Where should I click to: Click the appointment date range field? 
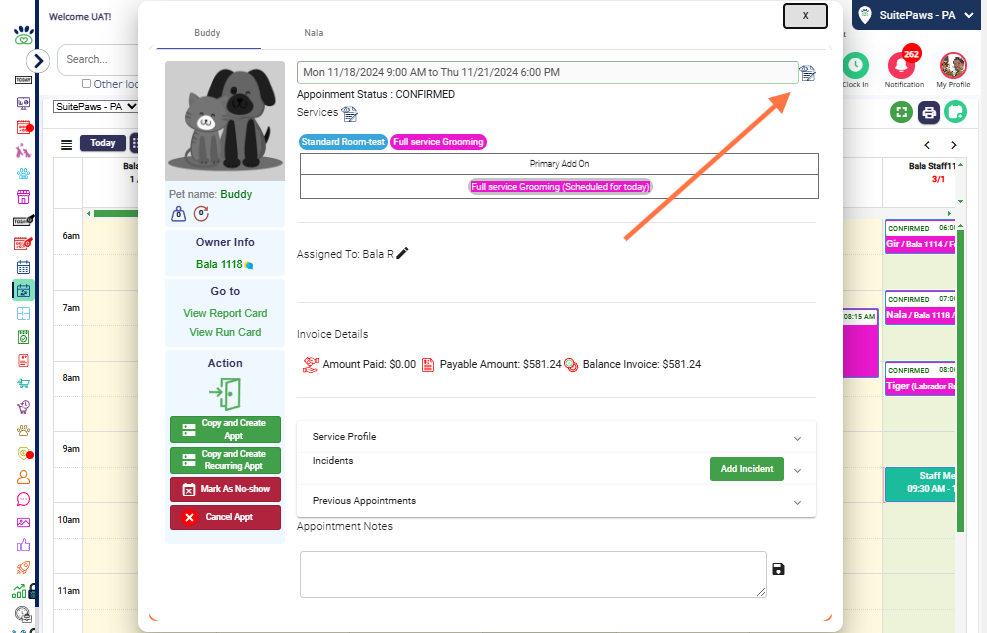[548, 72]
